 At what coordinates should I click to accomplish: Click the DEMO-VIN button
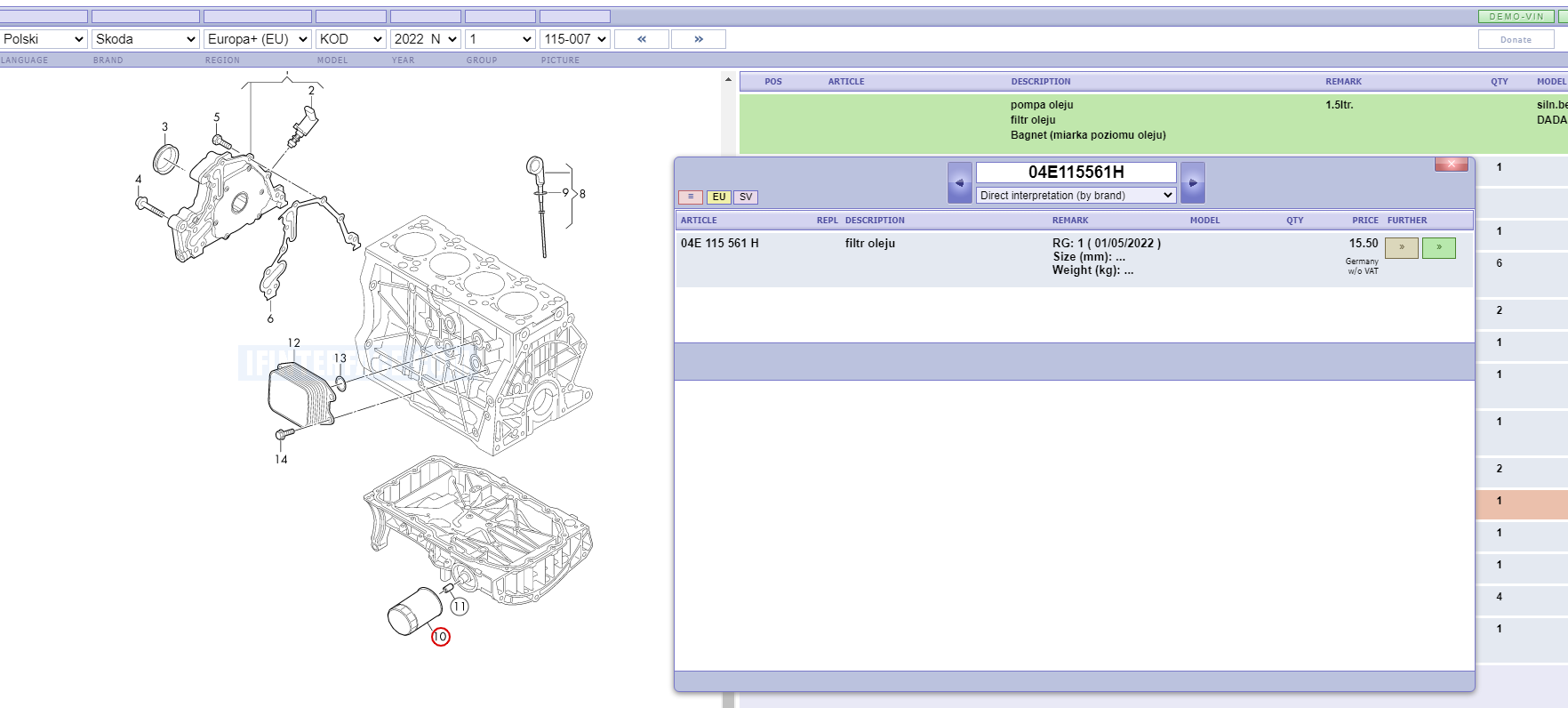[x=1516, y=17]
